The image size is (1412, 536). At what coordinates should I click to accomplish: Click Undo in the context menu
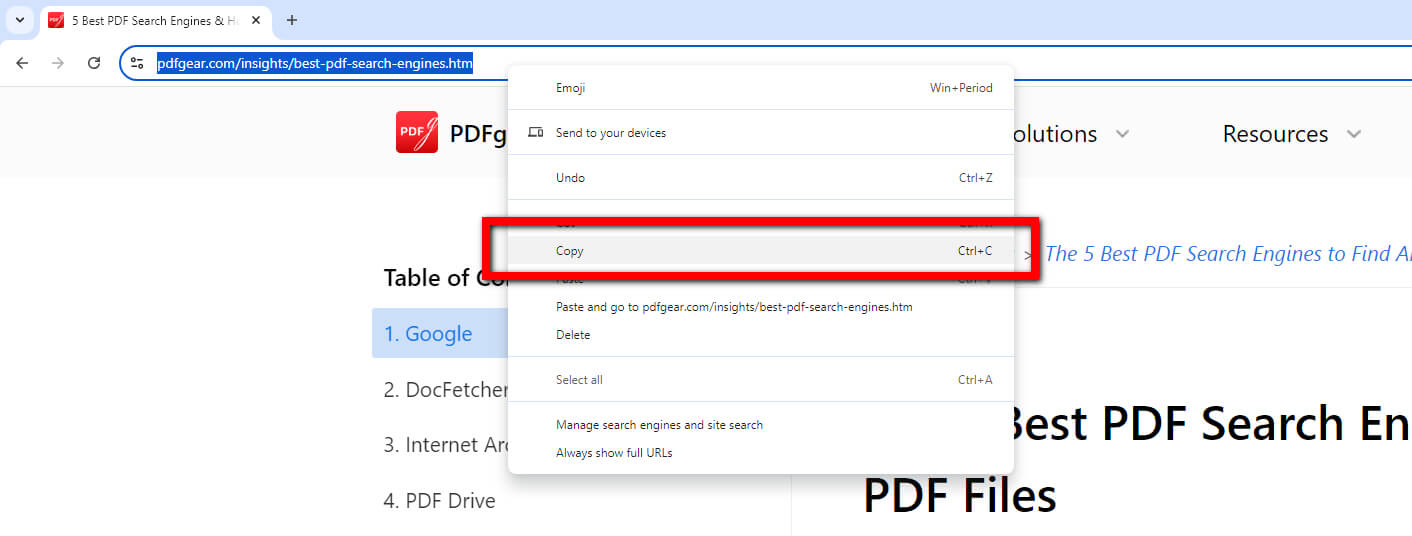[570, 178]
